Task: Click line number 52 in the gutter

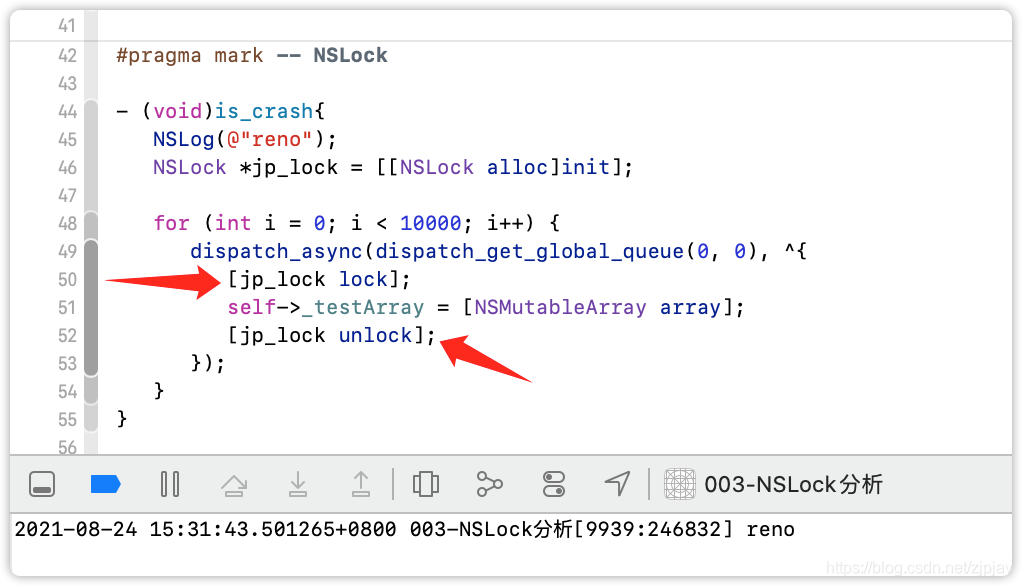Action: coord(67,336)
